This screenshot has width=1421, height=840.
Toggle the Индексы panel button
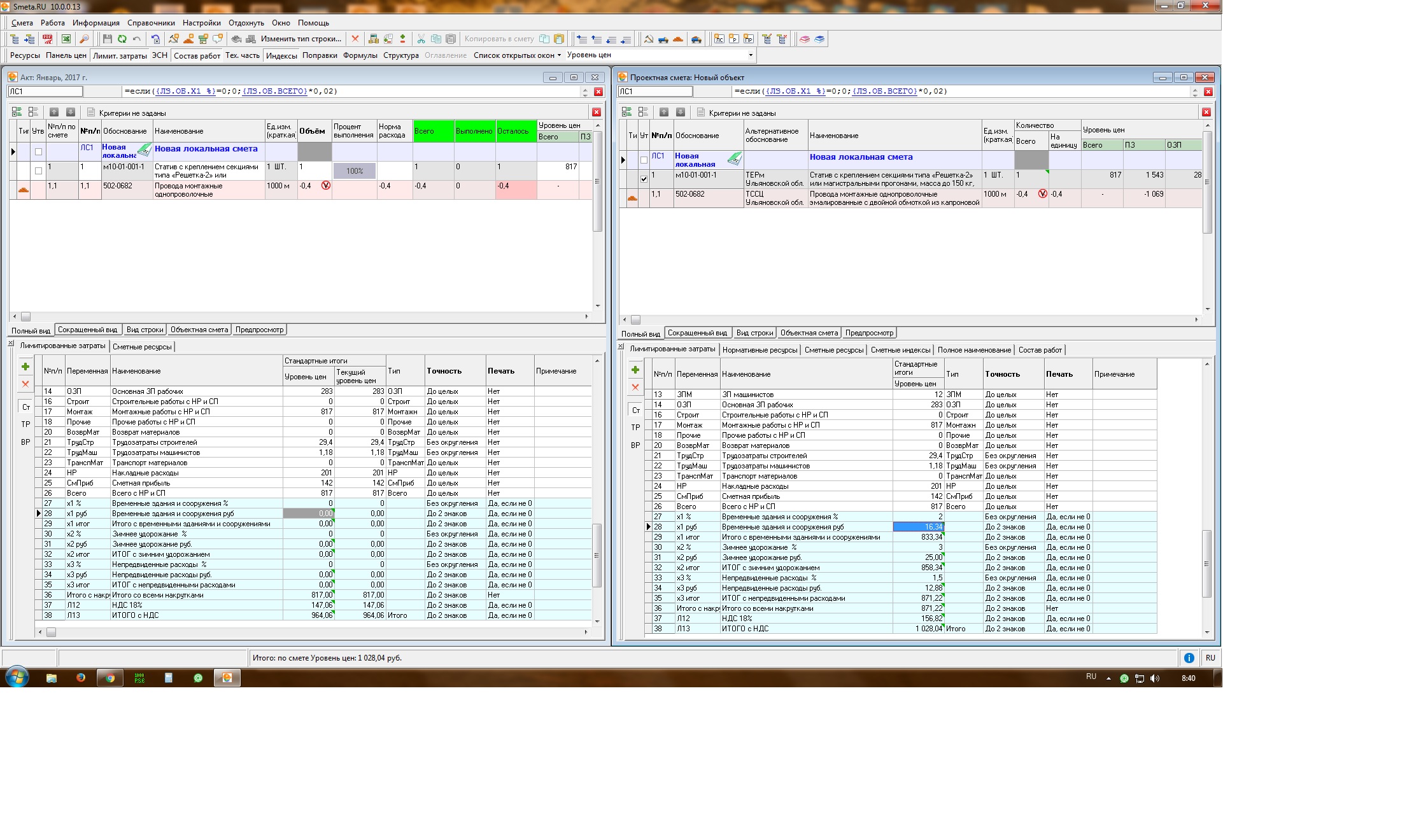click(x=281, y=55)
